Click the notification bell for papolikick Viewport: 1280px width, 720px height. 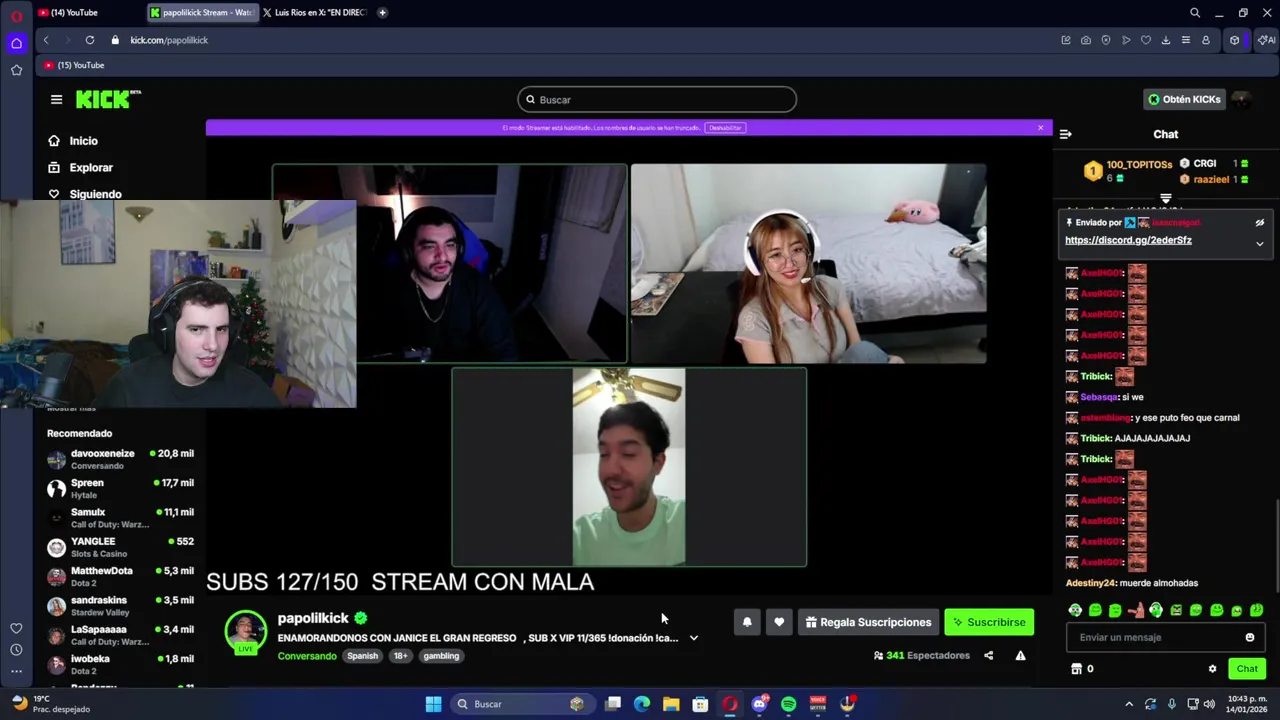(x=747, y=622)
